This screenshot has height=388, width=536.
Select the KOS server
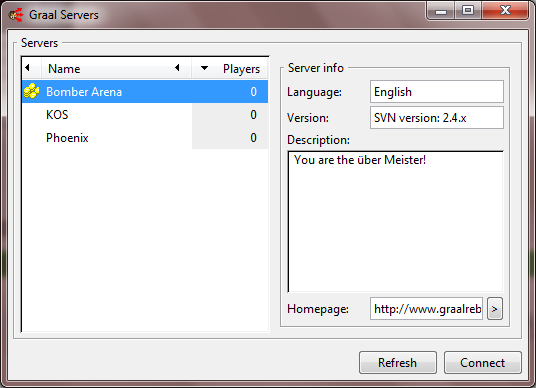145,115
